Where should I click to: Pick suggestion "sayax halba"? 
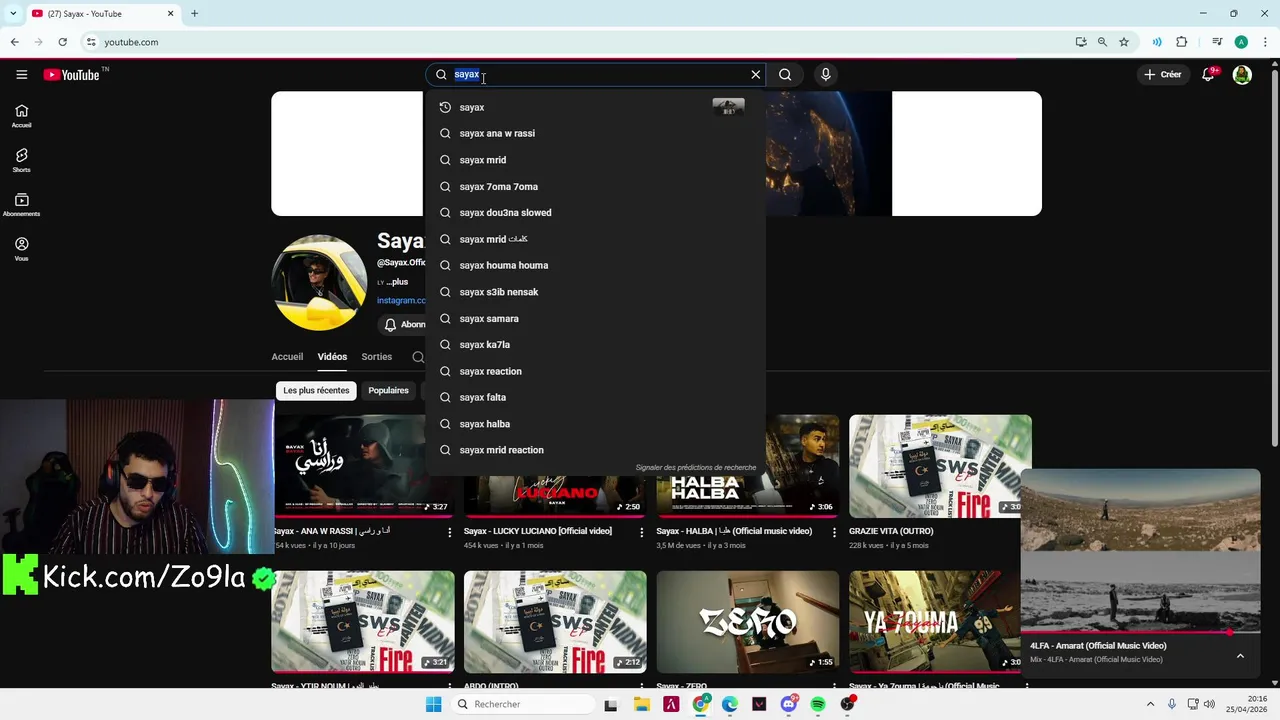point(595,424)
